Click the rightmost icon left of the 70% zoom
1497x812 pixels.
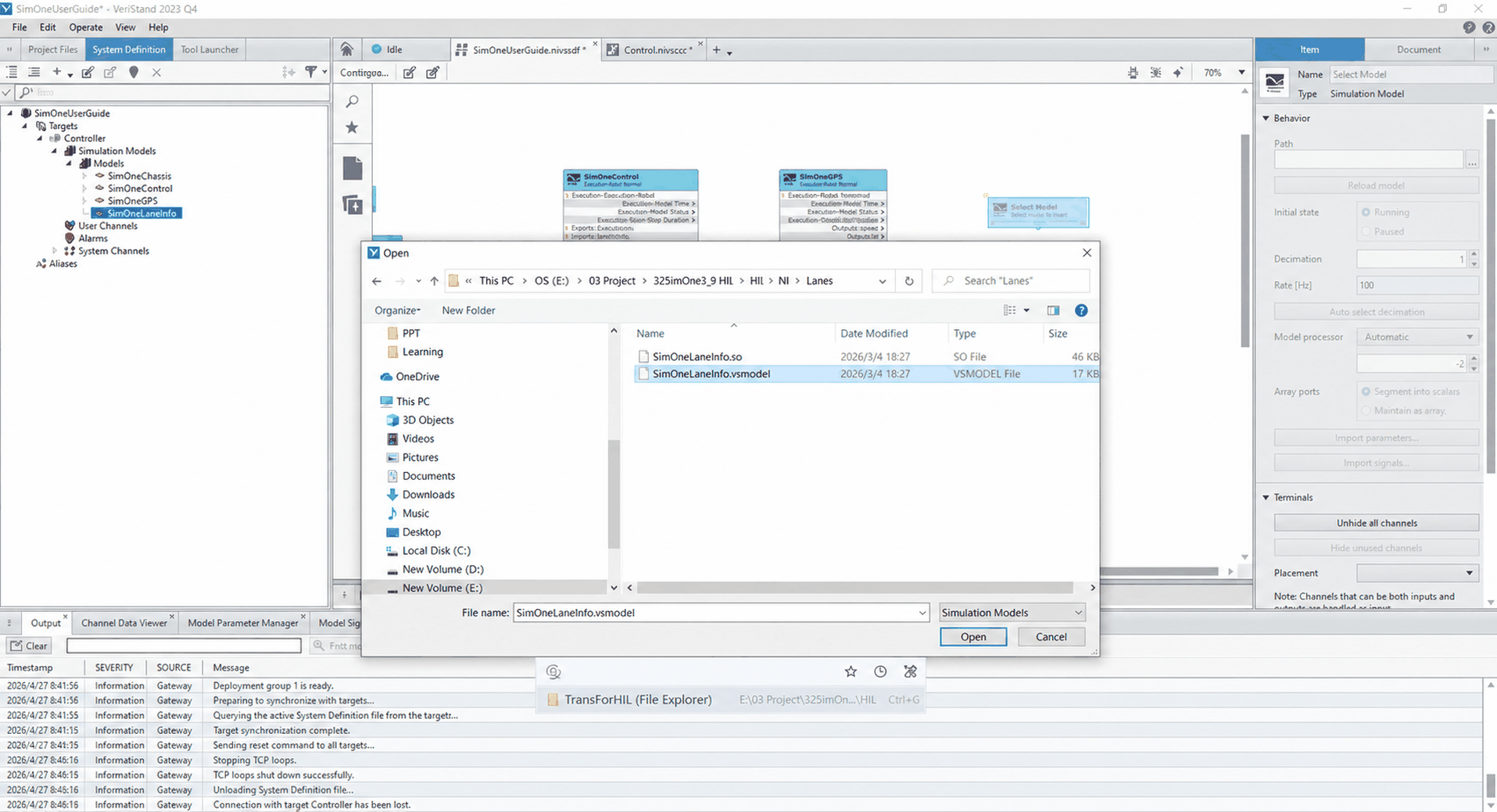click(1178, 73)
